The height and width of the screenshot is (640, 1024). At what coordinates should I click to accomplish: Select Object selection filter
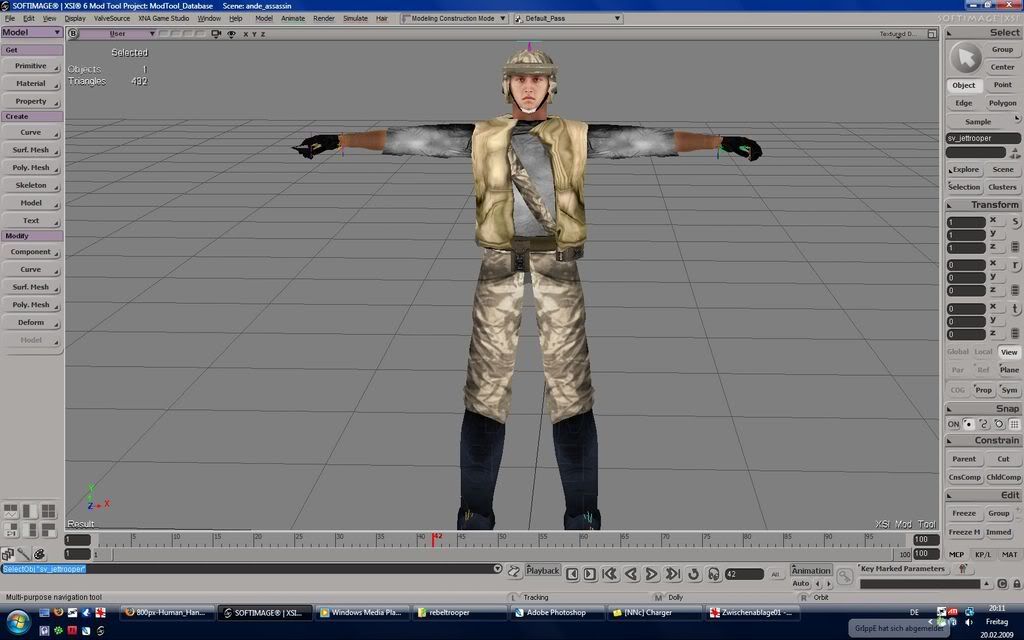(x=963, y=86)
